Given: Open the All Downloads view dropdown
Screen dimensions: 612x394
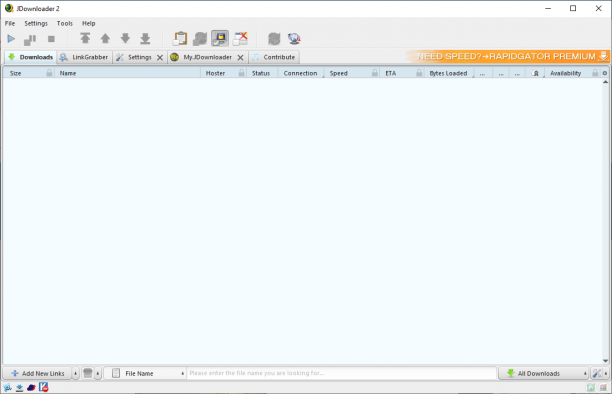Looking at the screenshot, I should click(544, 373).
